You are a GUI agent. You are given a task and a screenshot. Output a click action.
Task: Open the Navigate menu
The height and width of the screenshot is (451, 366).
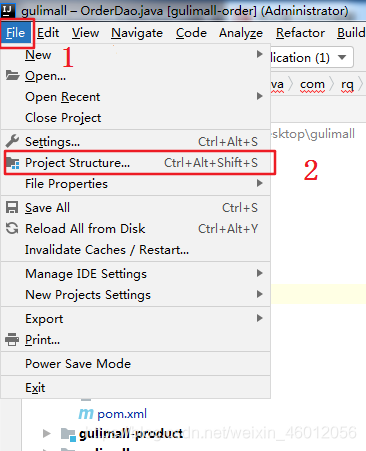click(x=137, y=33)
